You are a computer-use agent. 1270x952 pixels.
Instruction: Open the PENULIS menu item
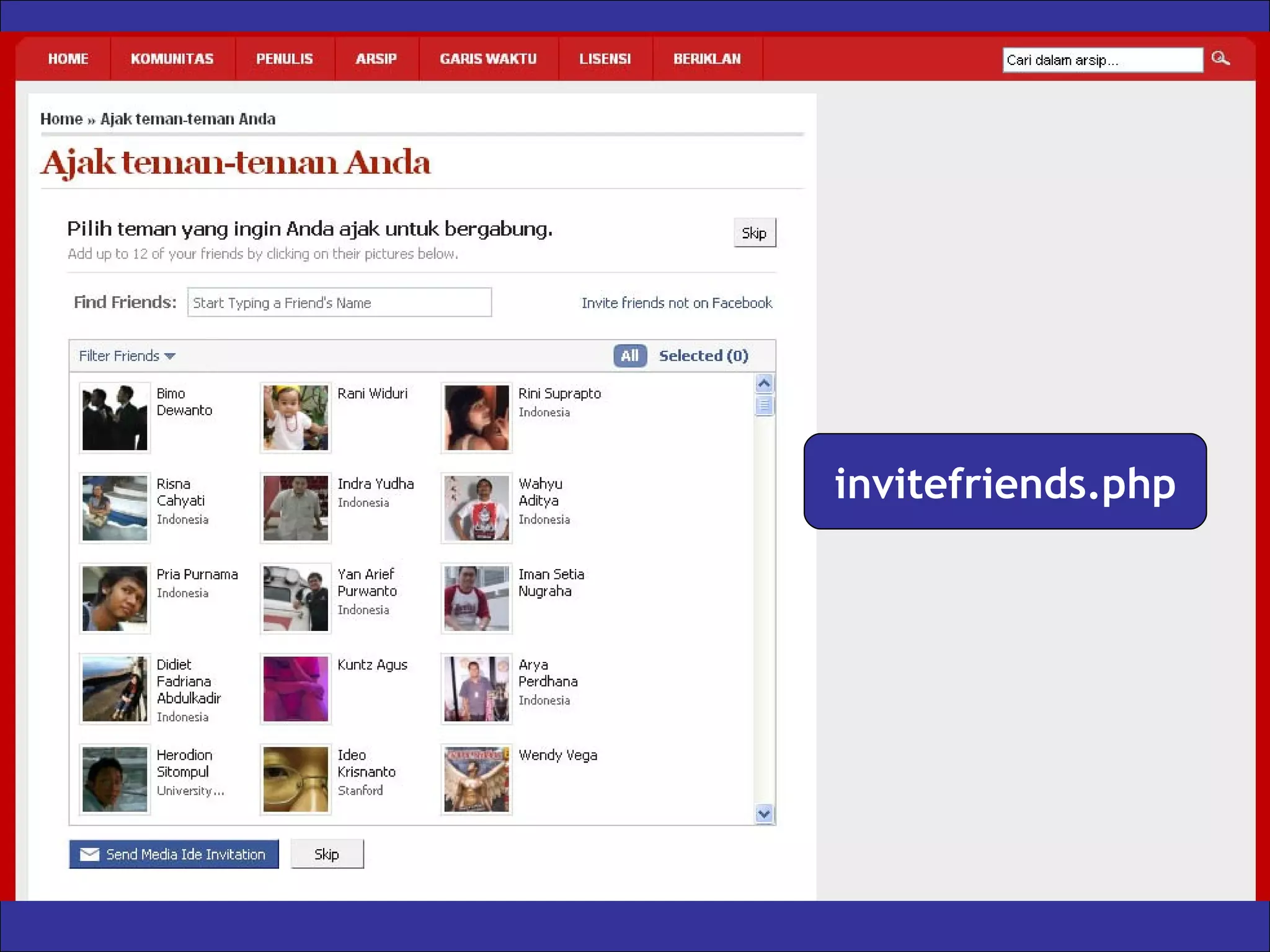285,59
